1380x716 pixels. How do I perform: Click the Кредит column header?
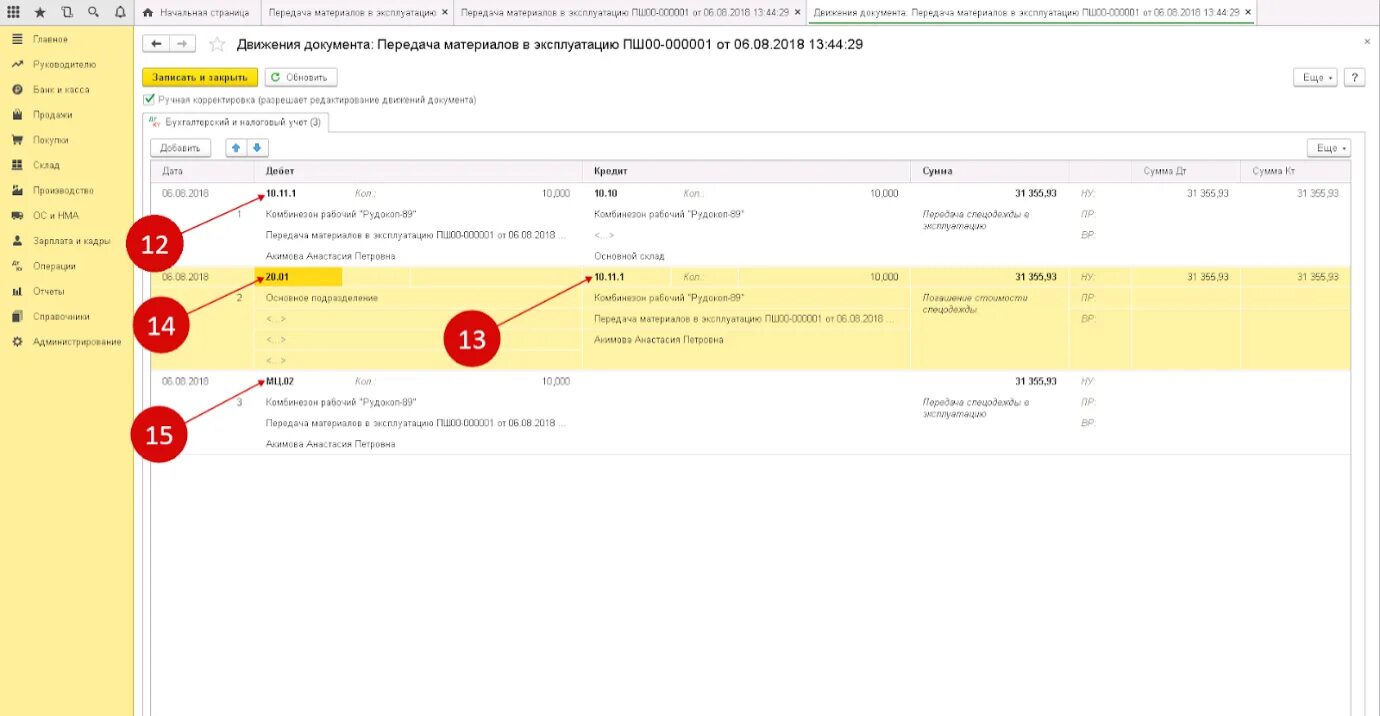coord(746,171)
